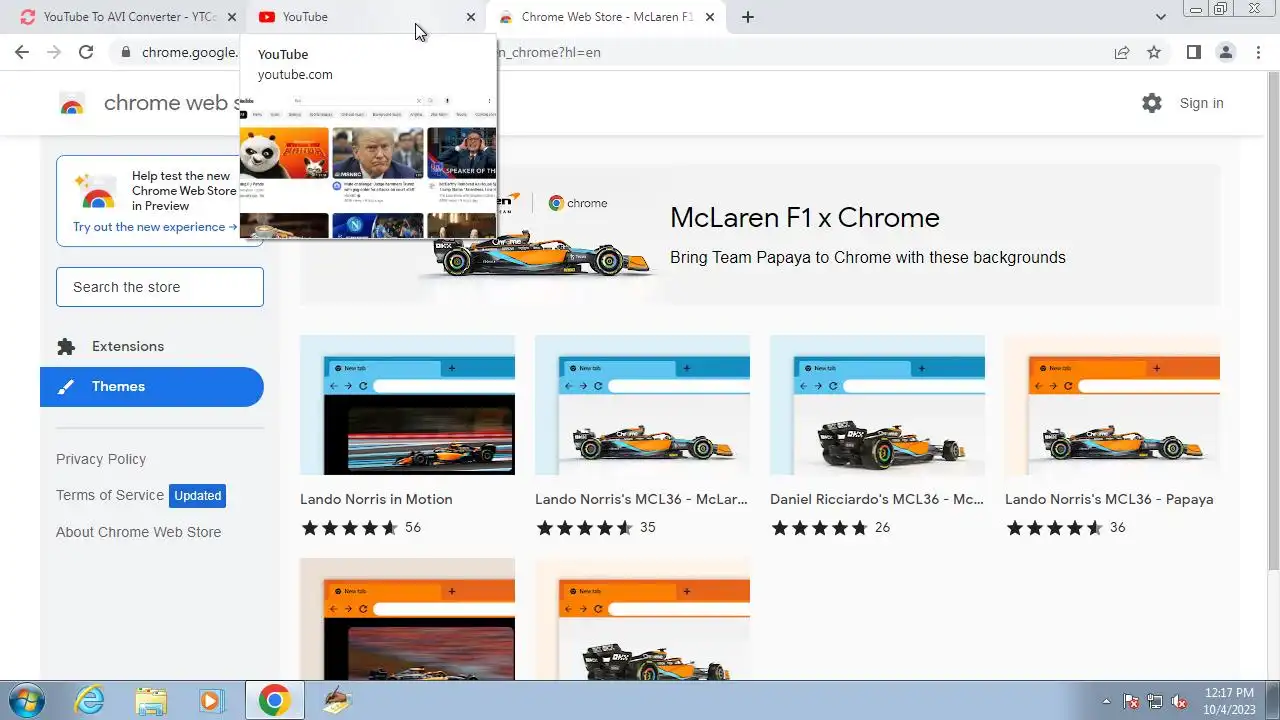The image size is (1280, 720).
Task: Close the Chrome Web Store tab
Action: pyautogui.click(x=710, y=17)
